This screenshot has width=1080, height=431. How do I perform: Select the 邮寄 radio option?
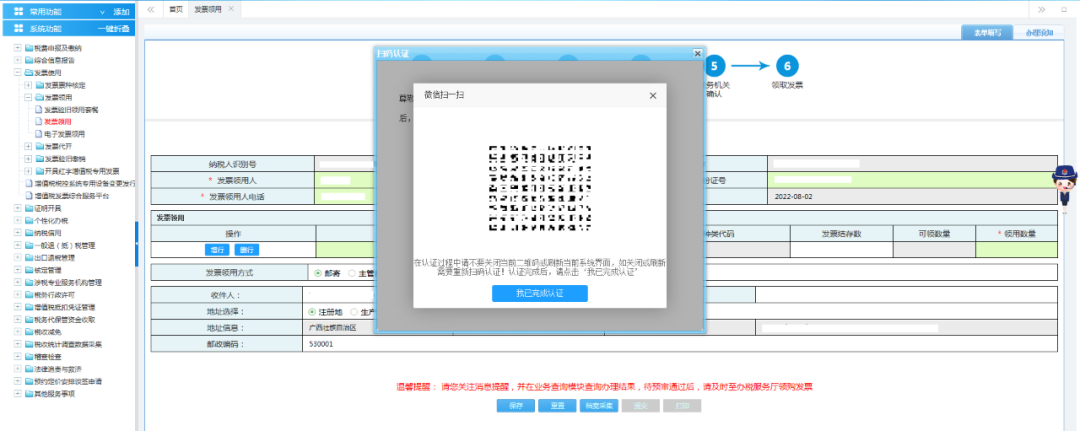click(318, 273)
